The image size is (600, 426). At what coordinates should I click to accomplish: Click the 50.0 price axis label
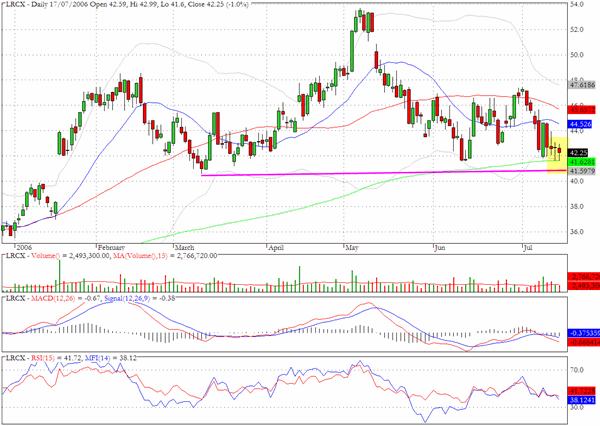pos(577,55)
